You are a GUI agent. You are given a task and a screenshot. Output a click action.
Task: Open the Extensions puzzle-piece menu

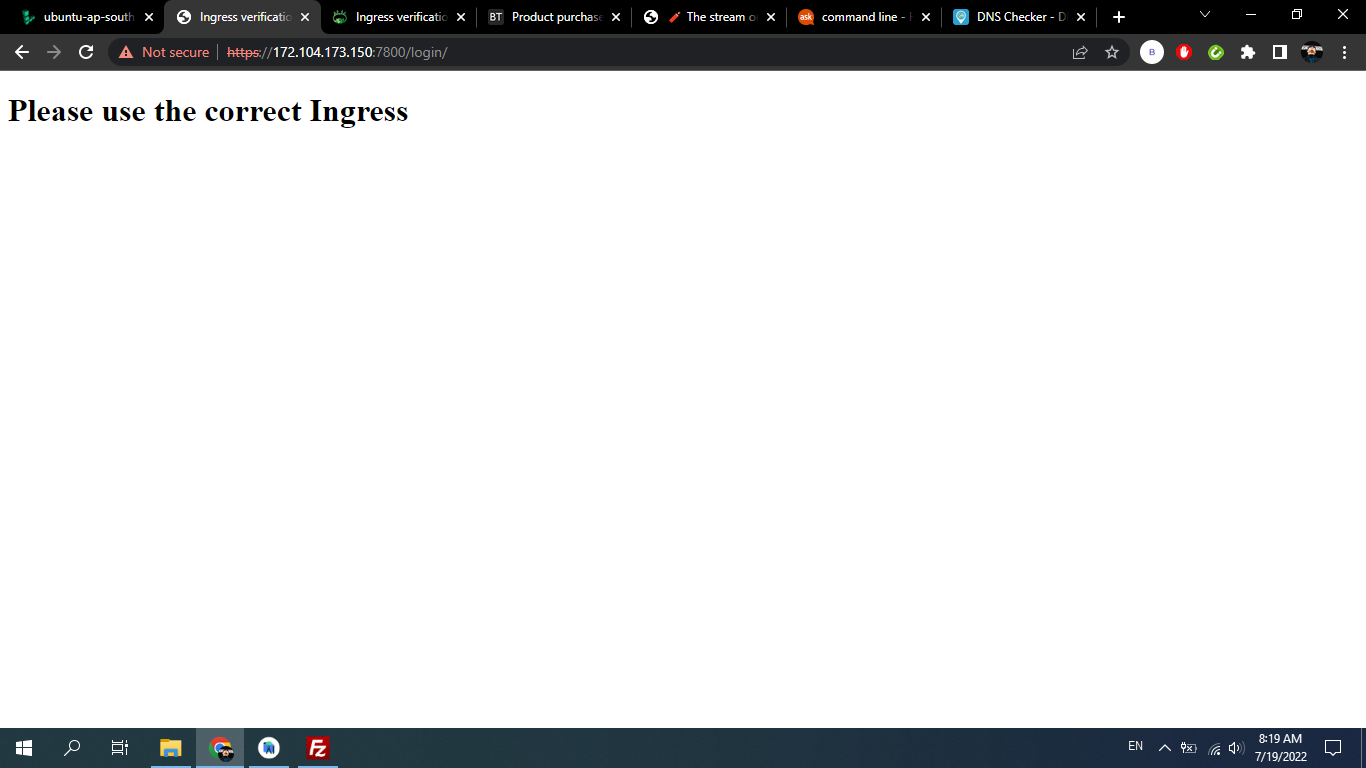click(1248, 52)
